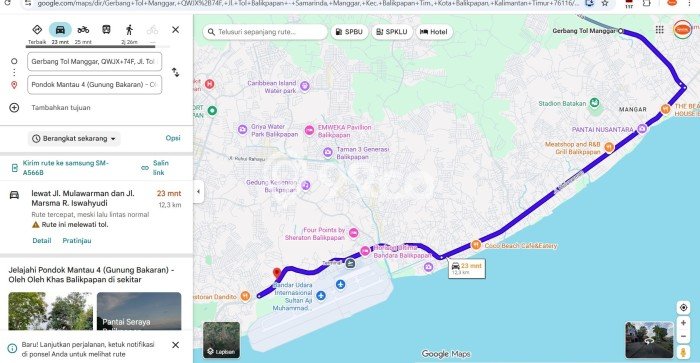Click the red destination pin
The image size is (700, 363).
[x=277, y=273]
